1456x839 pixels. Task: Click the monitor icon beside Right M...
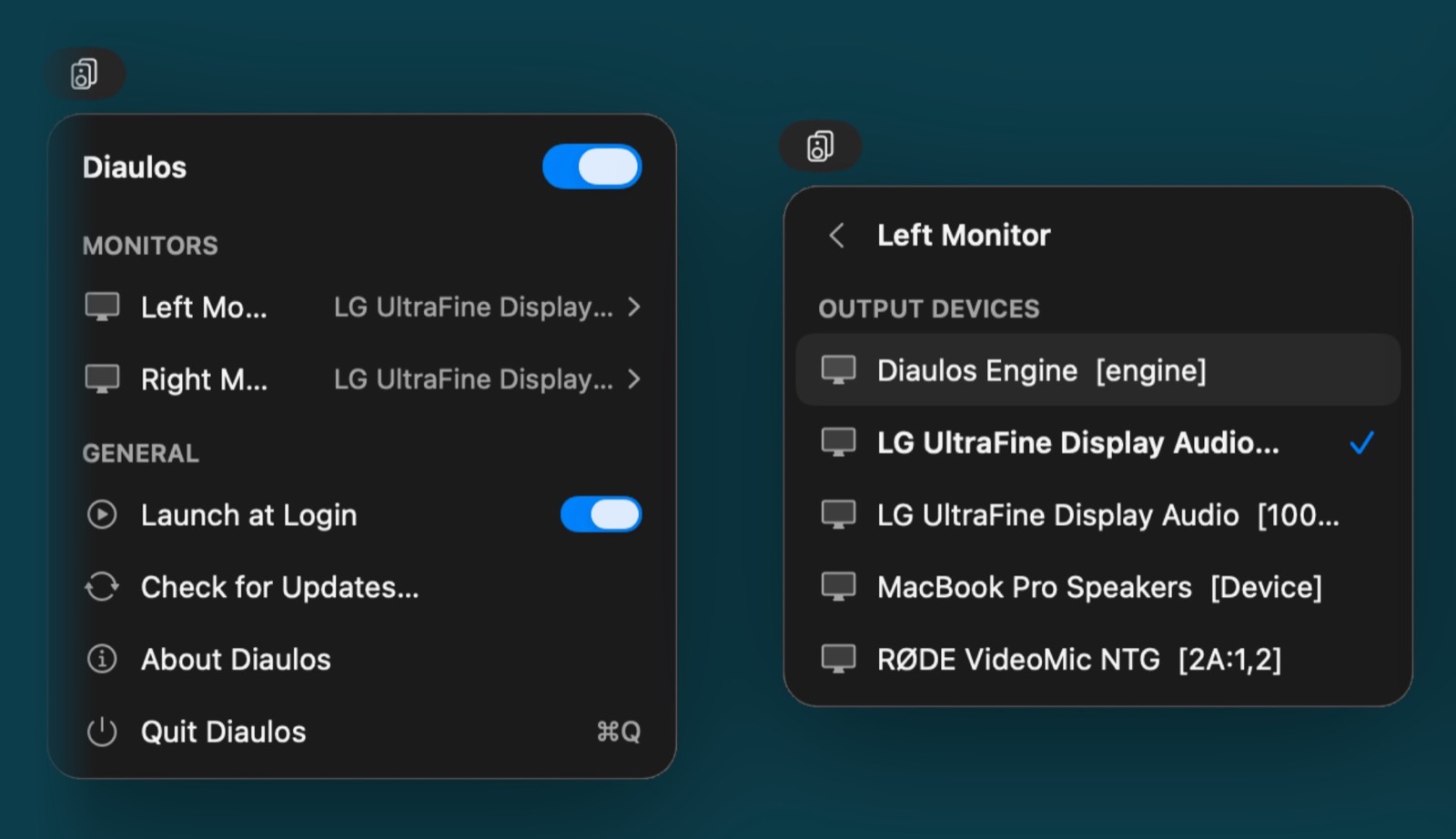click(x=102, y=379)
